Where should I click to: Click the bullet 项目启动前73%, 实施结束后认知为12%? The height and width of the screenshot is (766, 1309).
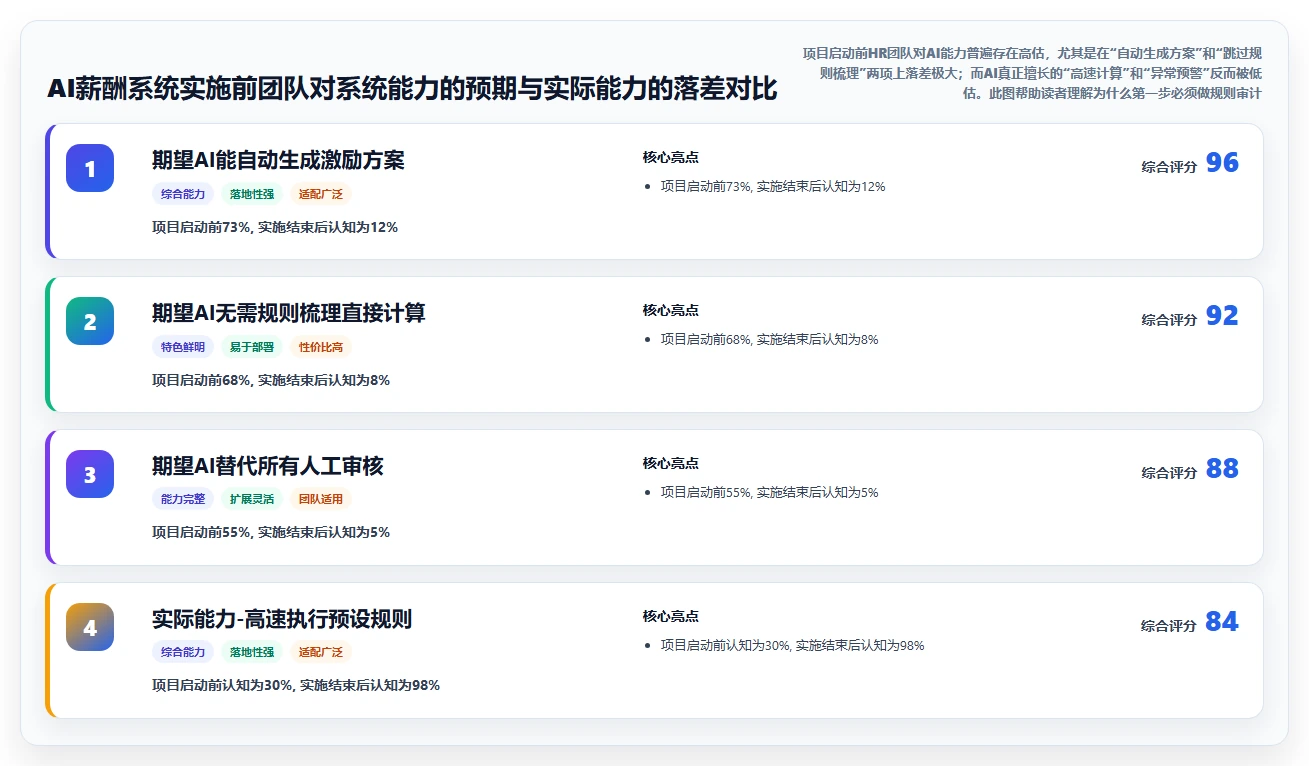[x=772, y=186]
